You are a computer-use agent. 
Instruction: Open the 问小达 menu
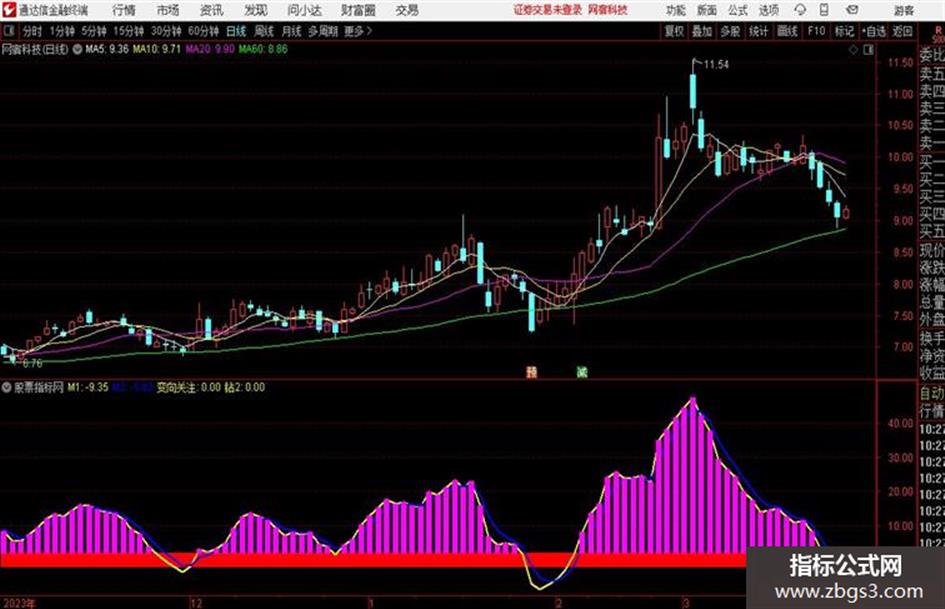point(304,10)
